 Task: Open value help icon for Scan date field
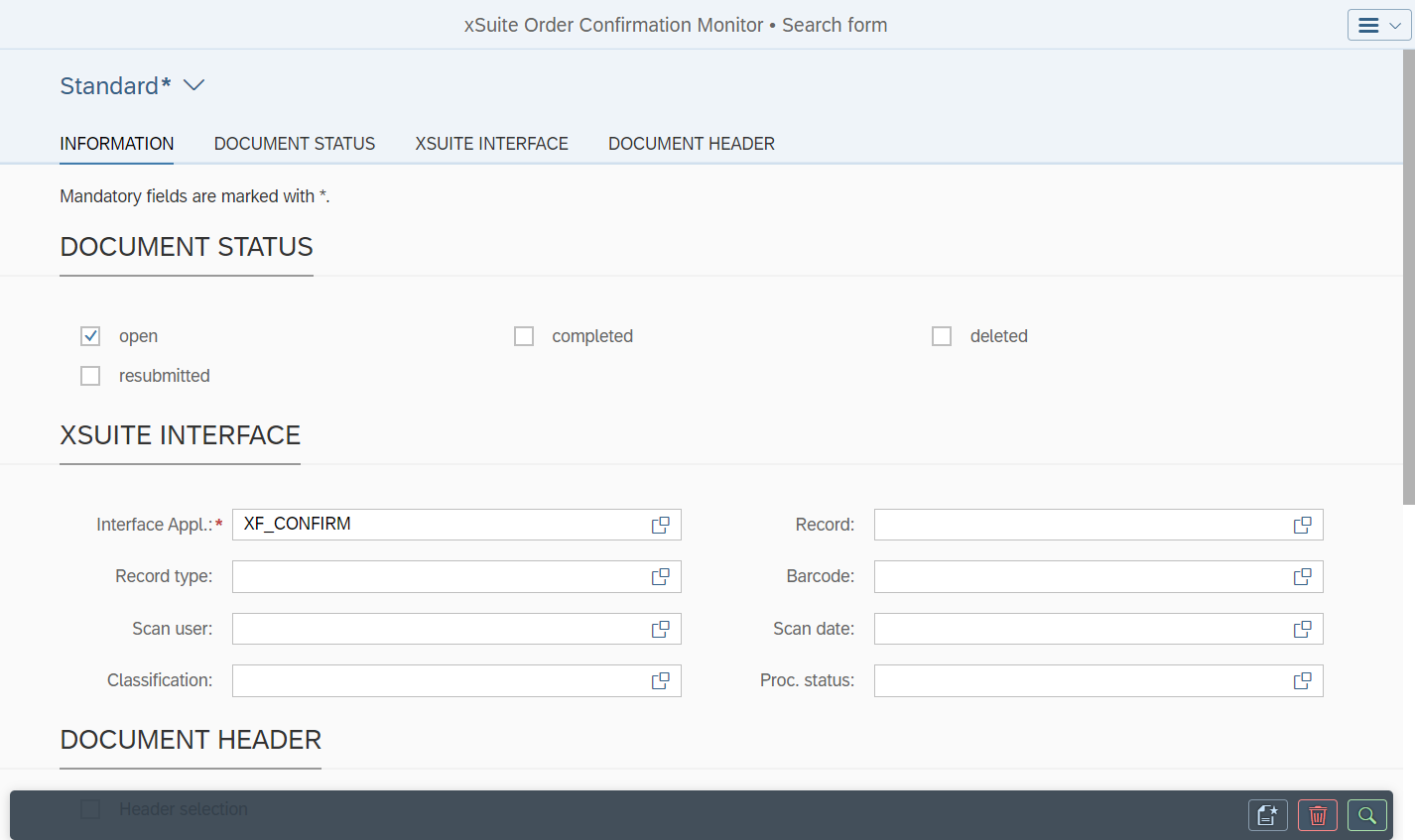coord(1302,629)
